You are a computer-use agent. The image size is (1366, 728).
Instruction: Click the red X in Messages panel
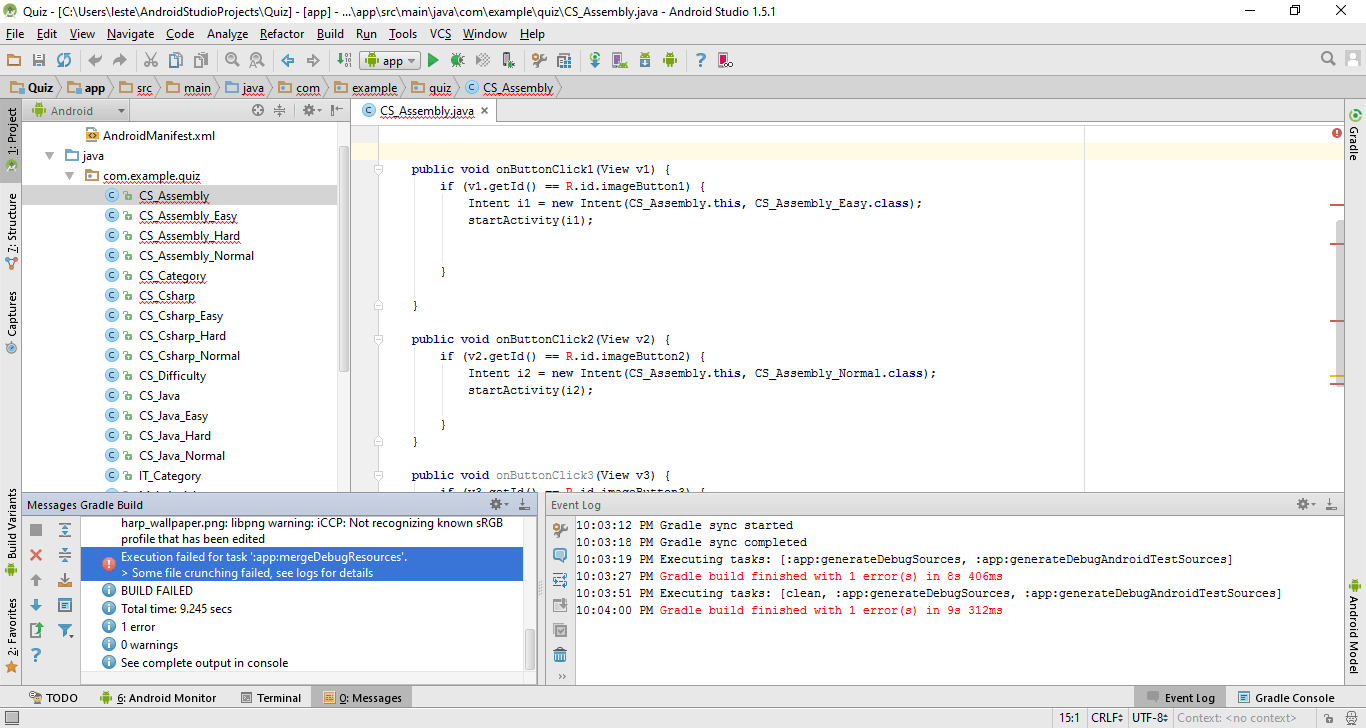tap(36, 555)
